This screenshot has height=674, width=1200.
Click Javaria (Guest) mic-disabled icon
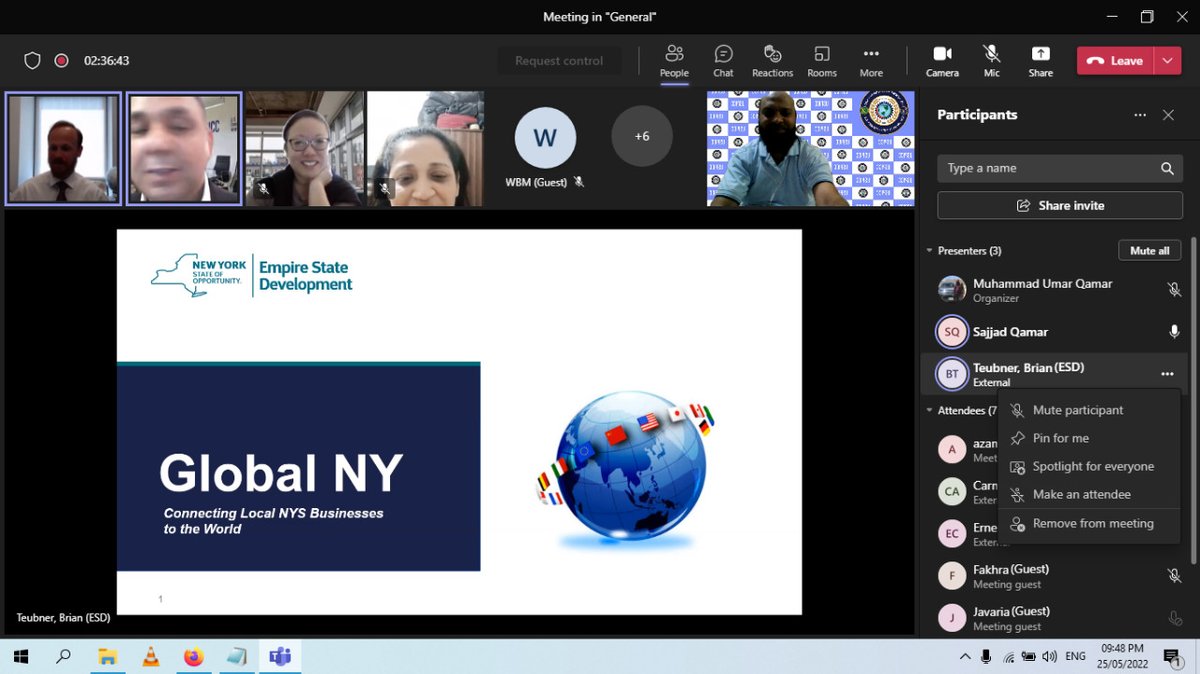(x=1174, y=618)
